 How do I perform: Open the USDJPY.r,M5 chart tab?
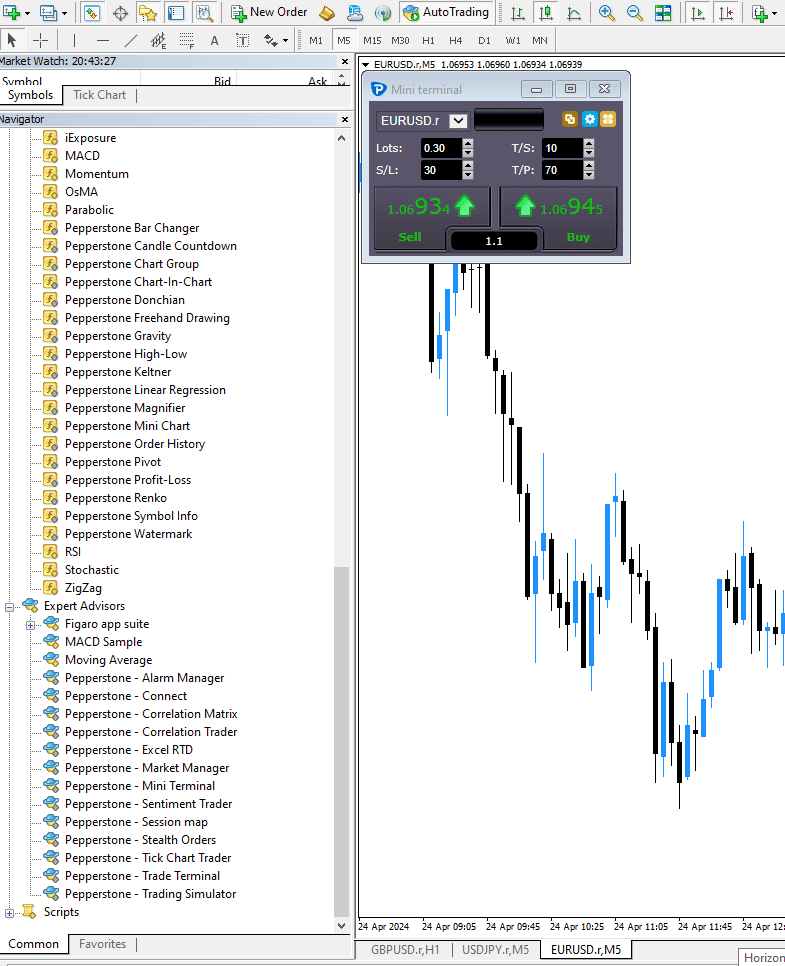(x=495, y=949)
